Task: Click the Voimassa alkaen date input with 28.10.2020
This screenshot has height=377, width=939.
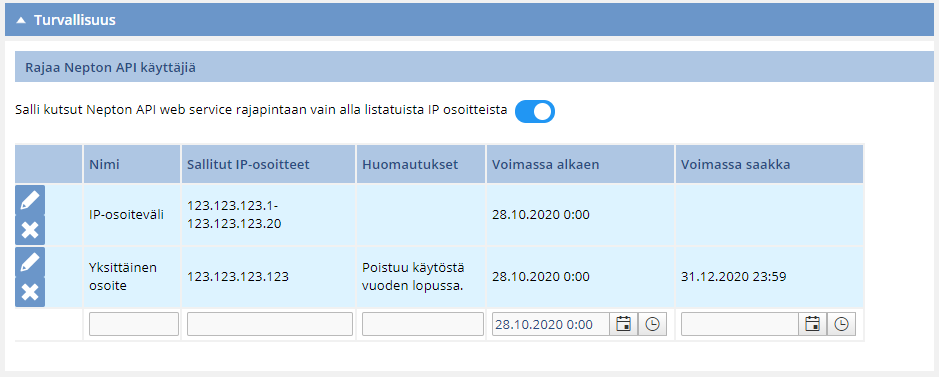Action: [x=551, y=324]
